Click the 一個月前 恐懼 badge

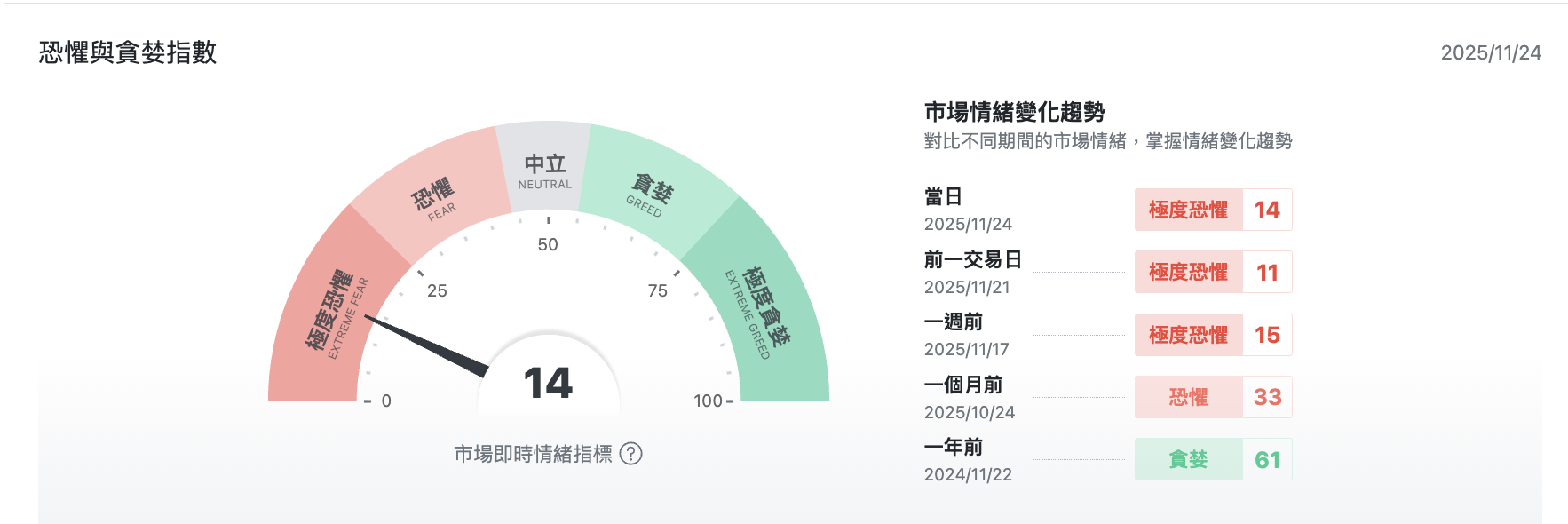1188,397
